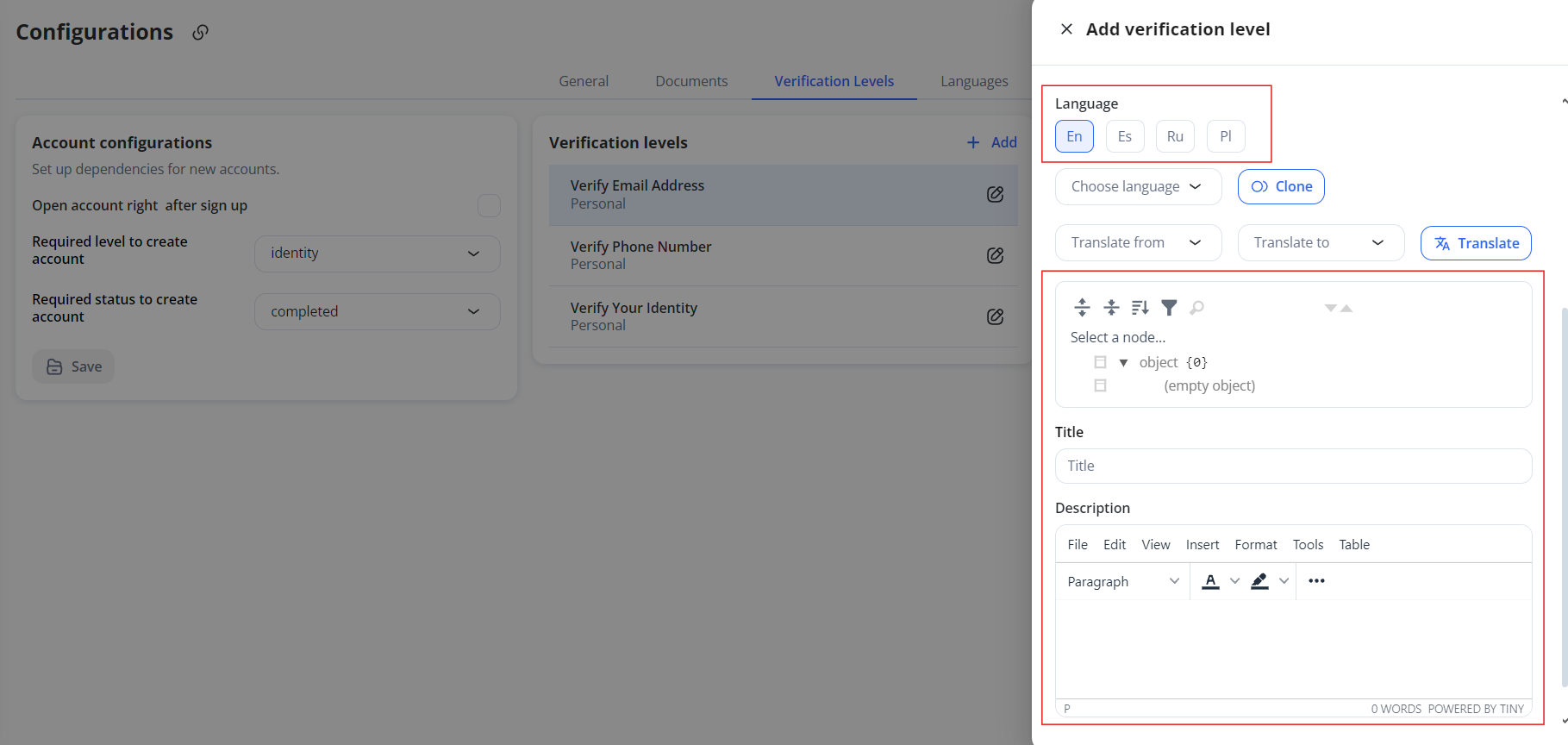Open the editor File menu
1568x745 pixels.
[1078, 544]
